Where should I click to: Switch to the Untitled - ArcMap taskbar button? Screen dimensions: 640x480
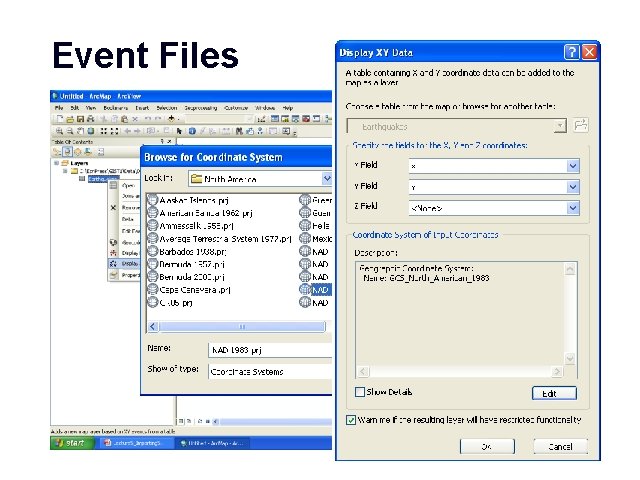212,443
